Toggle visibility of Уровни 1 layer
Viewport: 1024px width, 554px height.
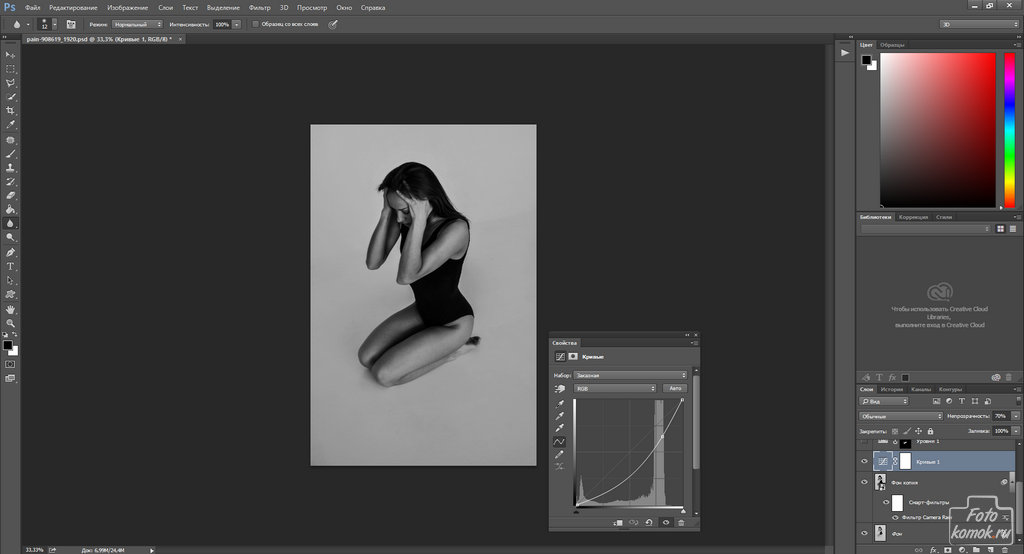[865, 442]
